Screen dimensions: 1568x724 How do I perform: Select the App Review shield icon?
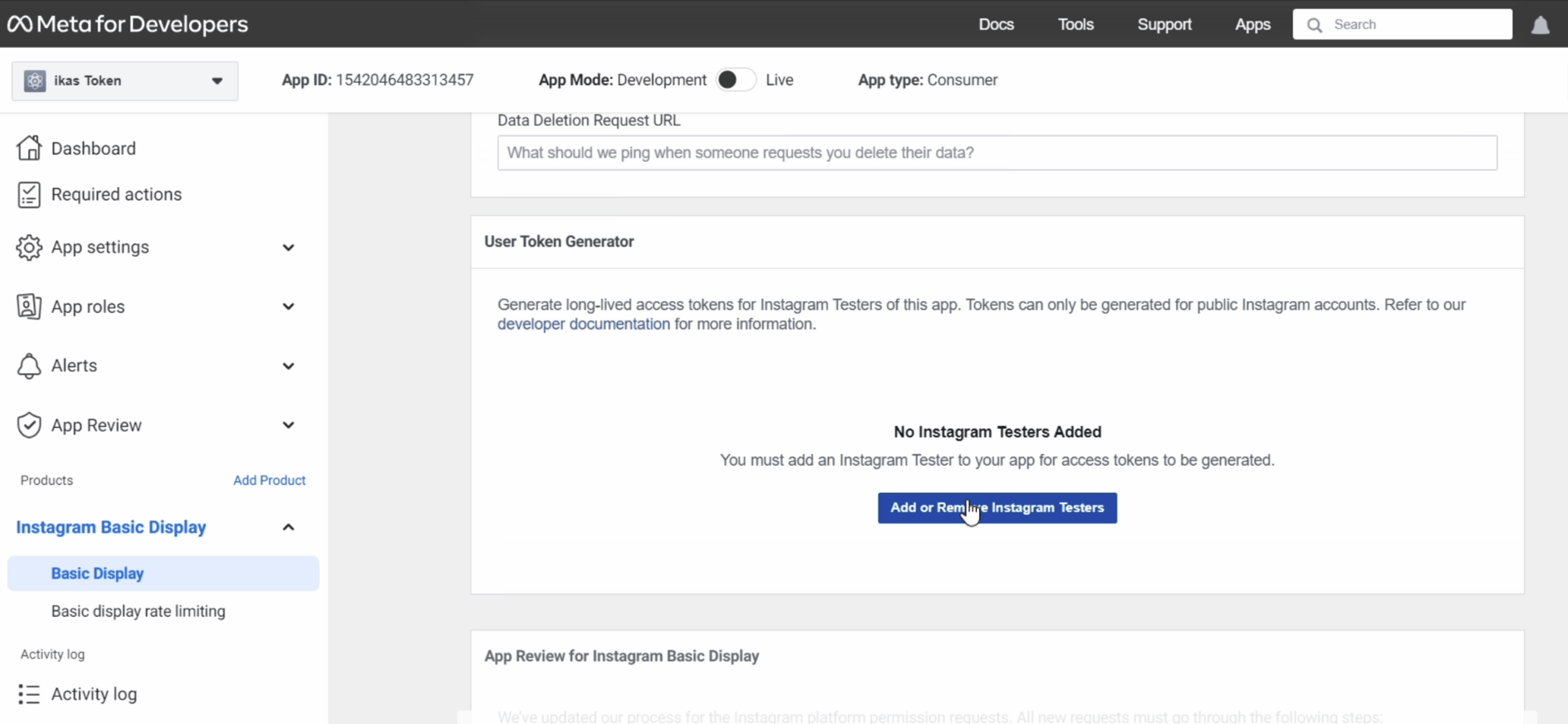pos(28,425)
